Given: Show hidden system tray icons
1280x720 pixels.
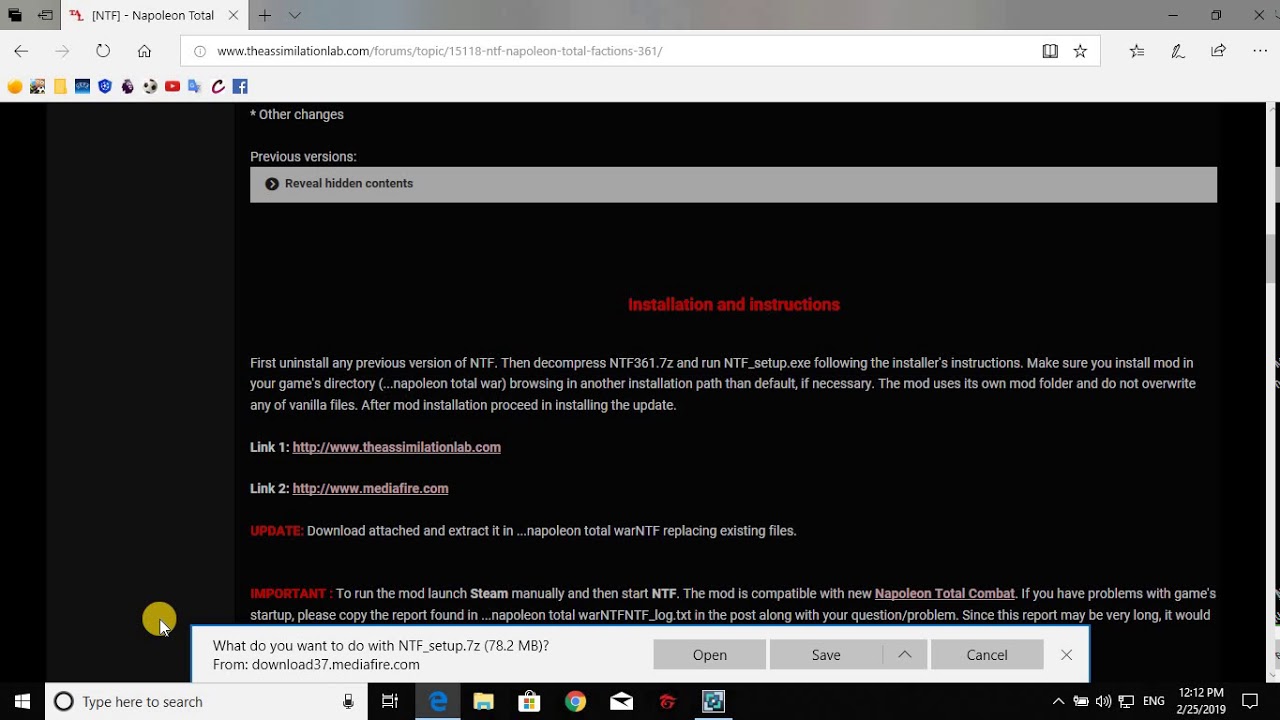Looking at the screenshot, I should [1058, 702].
